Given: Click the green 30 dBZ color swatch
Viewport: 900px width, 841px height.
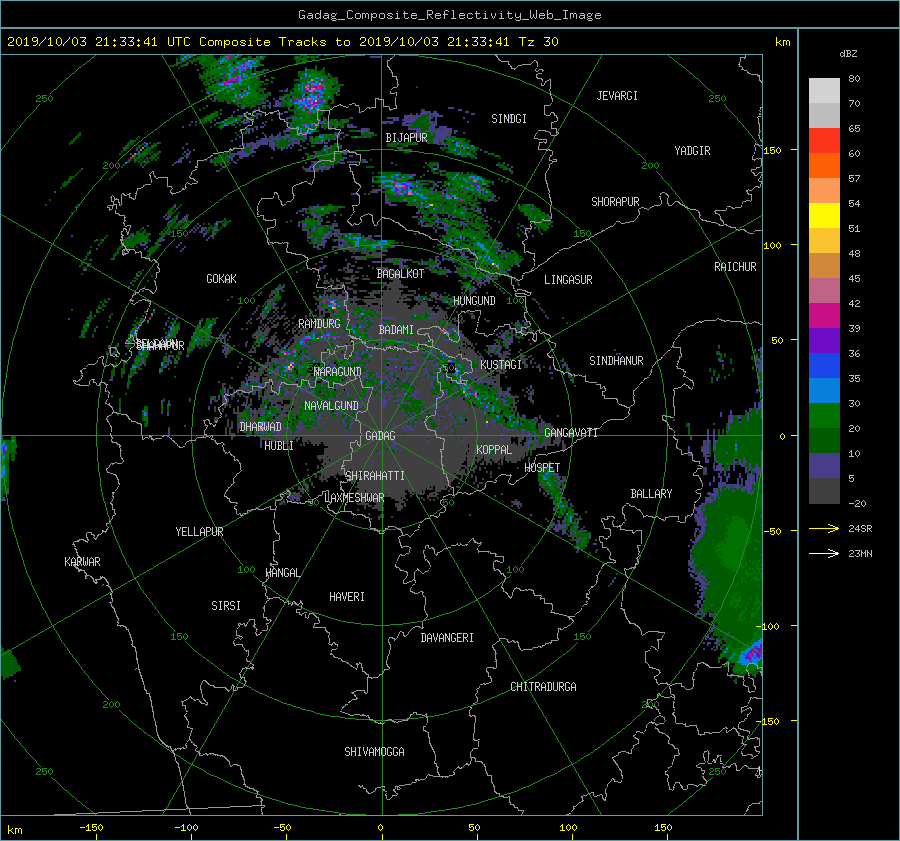Looking at the screenshot, I should tap(824, 416).
